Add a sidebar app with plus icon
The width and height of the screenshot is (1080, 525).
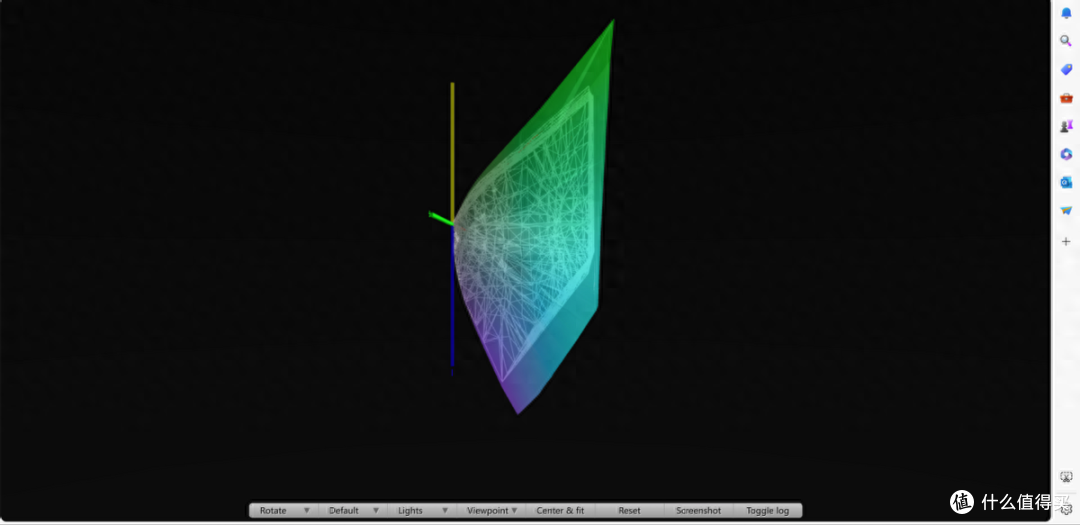coord(1066,242)
